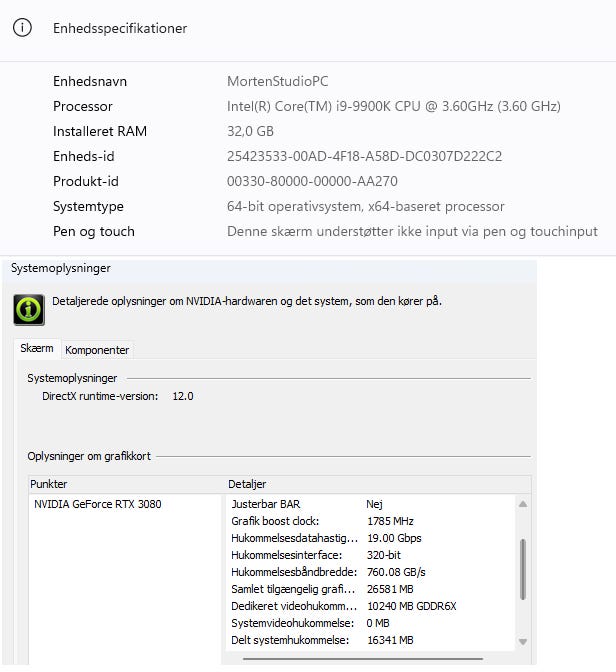
Task: Click the pen and touch support description
Action: 412,231
